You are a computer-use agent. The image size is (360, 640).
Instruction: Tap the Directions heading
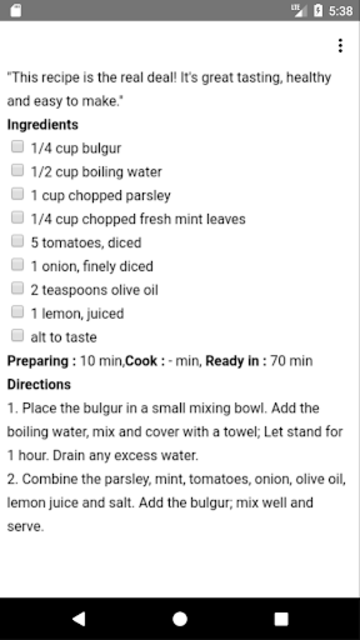(x=39, y=384)
